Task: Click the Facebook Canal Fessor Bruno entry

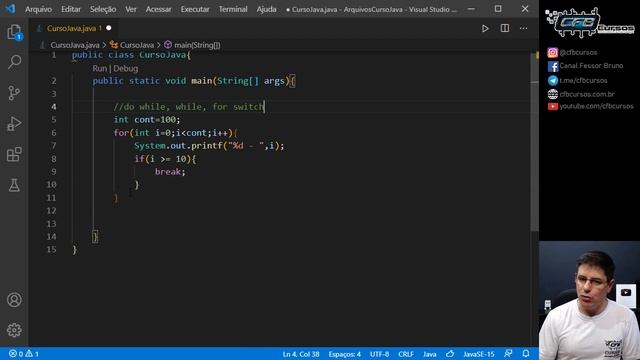Action: (x=585, y=66)
